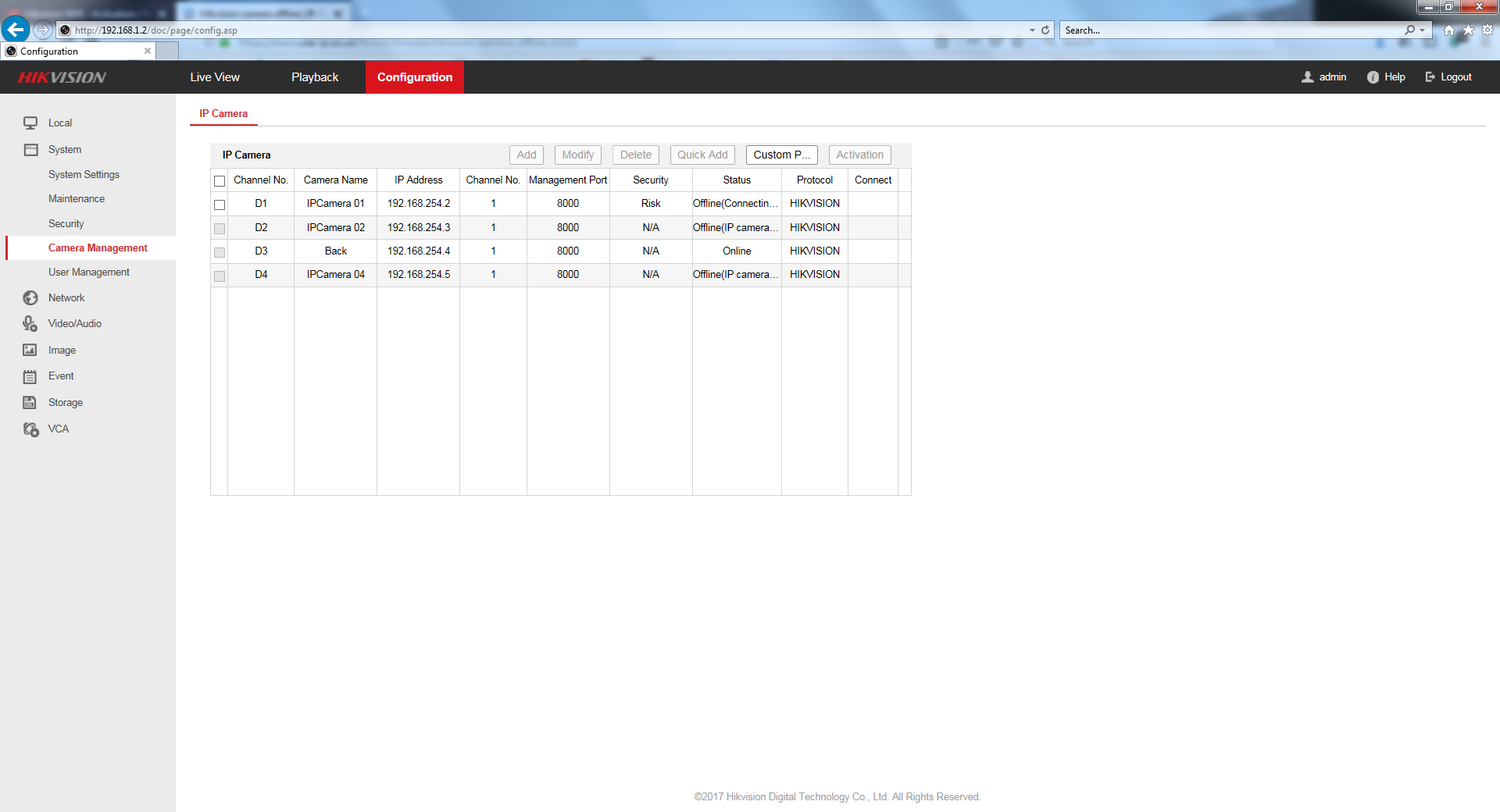Open the Playback tab
Viewport: 1500px width, 812px height.
click(315, 77)
